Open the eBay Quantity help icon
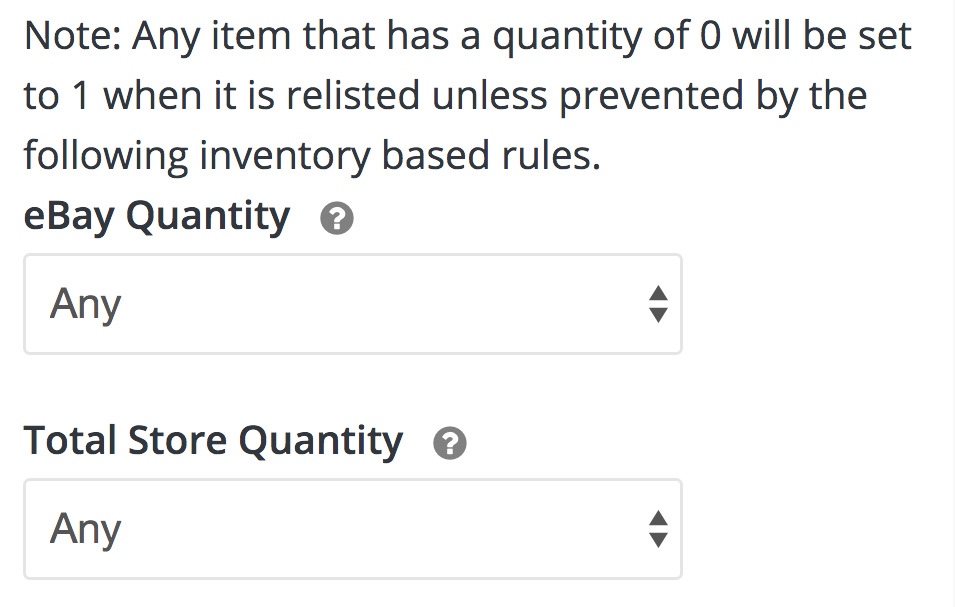 click(x=337, y=218)
